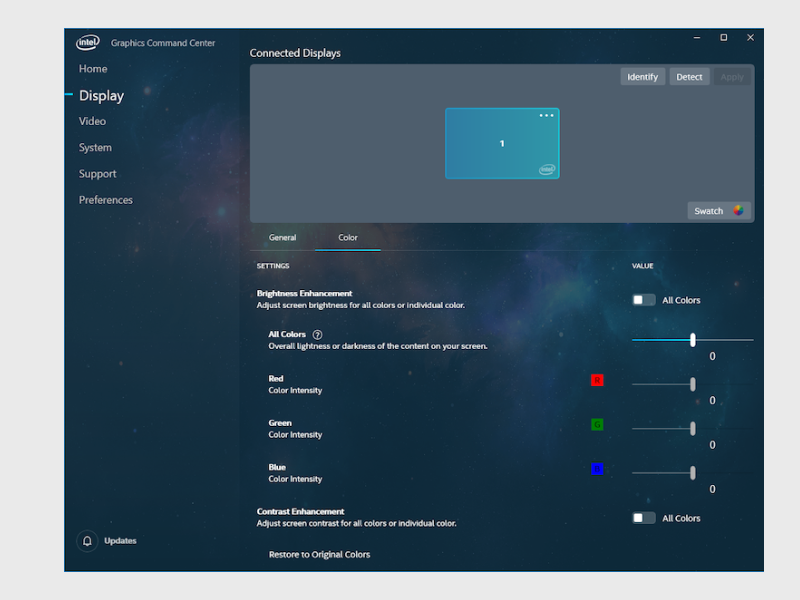Toggle Contrast Enhancement All Colors switch

point(643,518)
